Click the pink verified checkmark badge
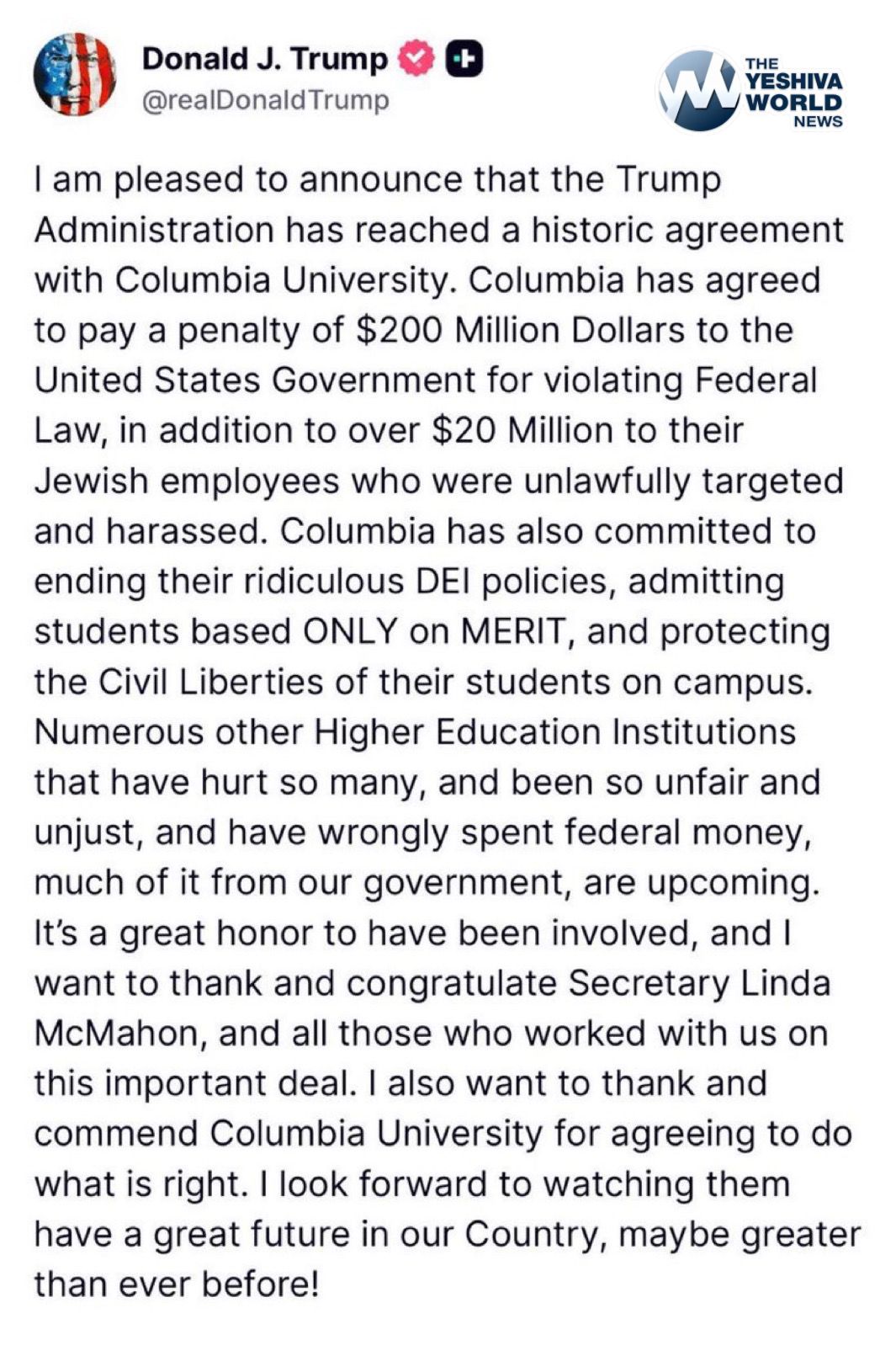The height and width of the screenshot is (1345, 896). (415, 59)
